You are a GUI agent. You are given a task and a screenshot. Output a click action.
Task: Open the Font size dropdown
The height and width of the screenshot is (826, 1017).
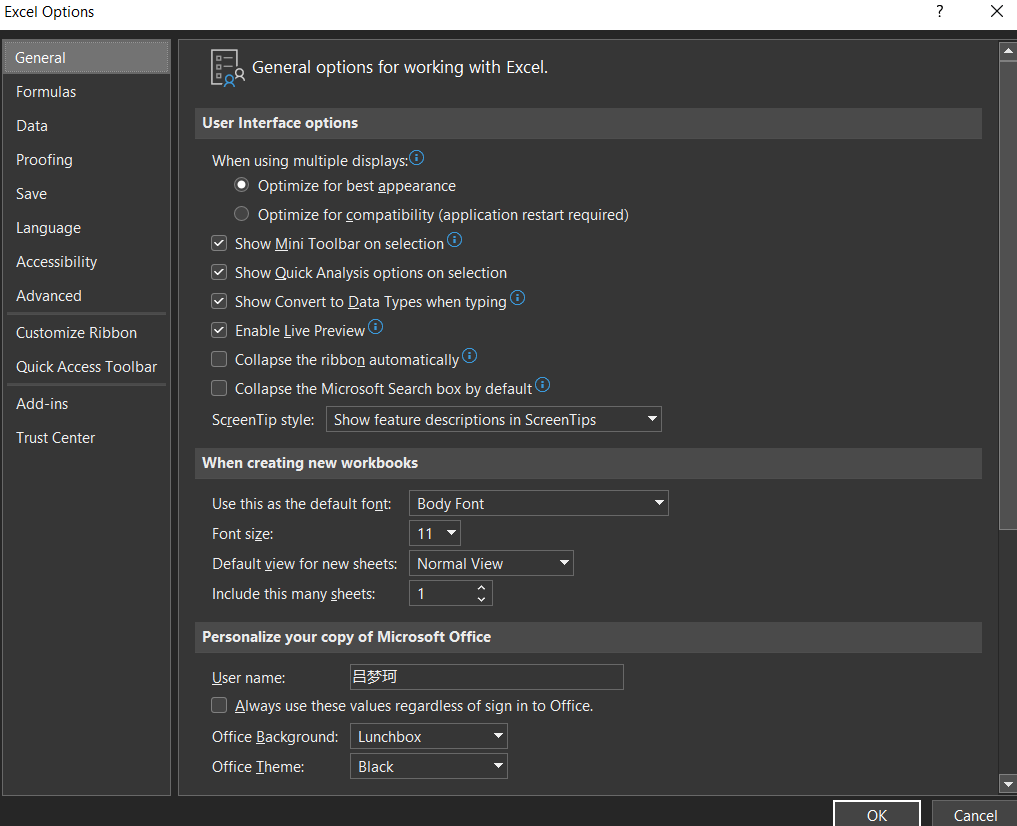point(435,533)
